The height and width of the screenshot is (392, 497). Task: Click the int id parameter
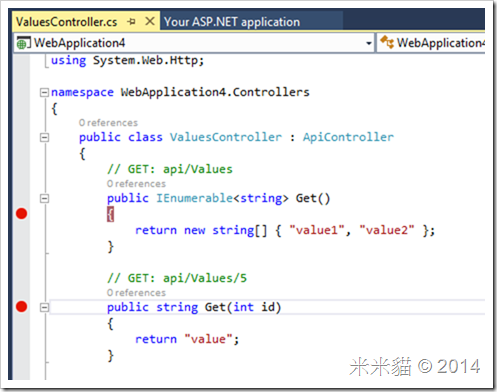(253, 307)
